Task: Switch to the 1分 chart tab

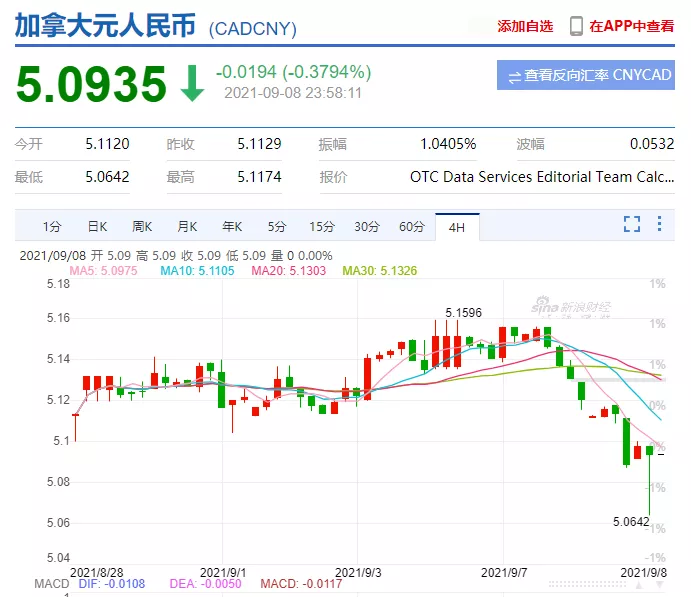Action: pyautogui.click(x=51, y=226)
